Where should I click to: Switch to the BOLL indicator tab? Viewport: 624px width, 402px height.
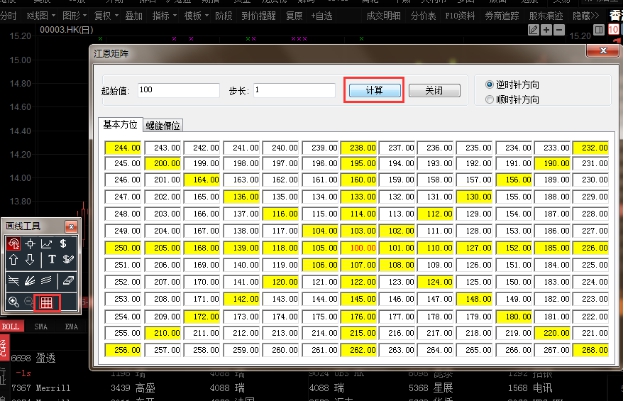pos(13,325)
